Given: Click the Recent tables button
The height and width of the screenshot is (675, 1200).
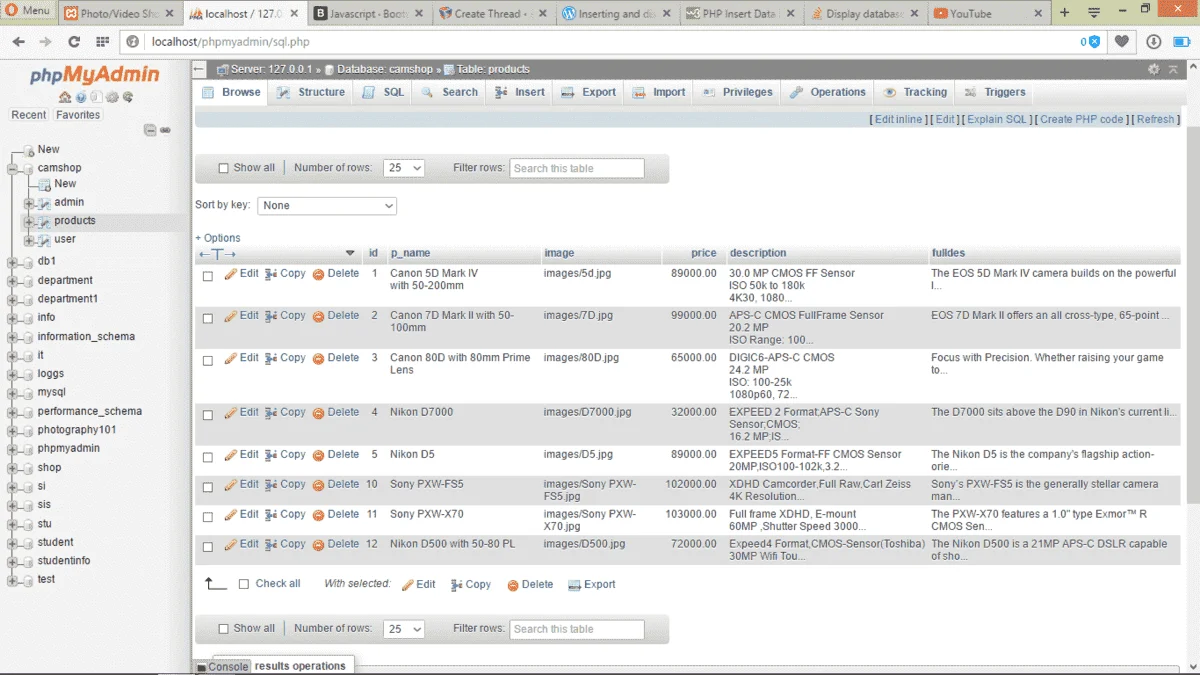Looking at the screenshot, I should [28, 115].
